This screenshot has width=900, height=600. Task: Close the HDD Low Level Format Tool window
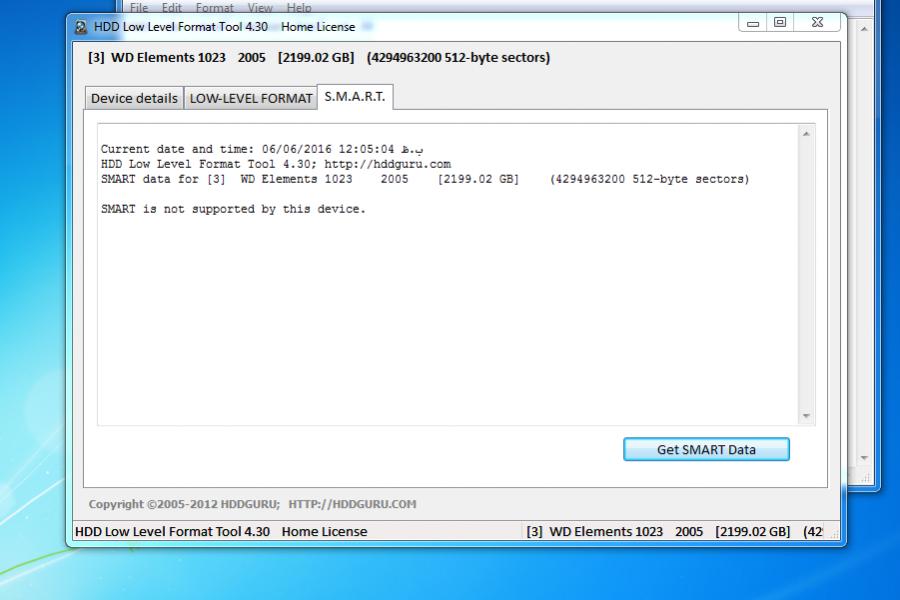817,23
